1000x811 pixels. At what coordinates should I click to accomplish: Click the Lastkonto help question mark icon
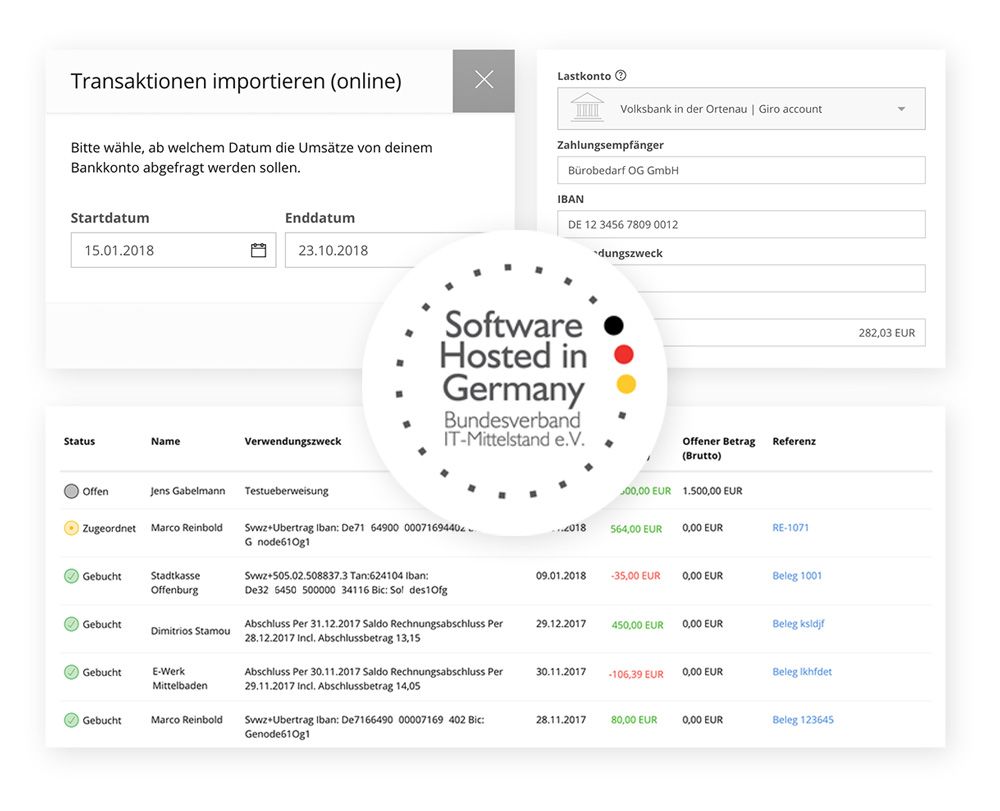[621, 75]
